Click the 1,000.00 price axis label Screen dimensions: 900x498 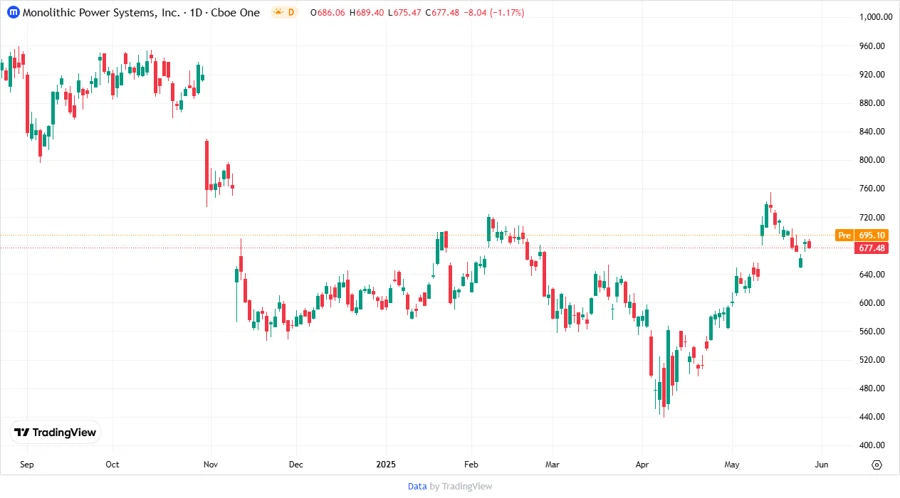875,17
